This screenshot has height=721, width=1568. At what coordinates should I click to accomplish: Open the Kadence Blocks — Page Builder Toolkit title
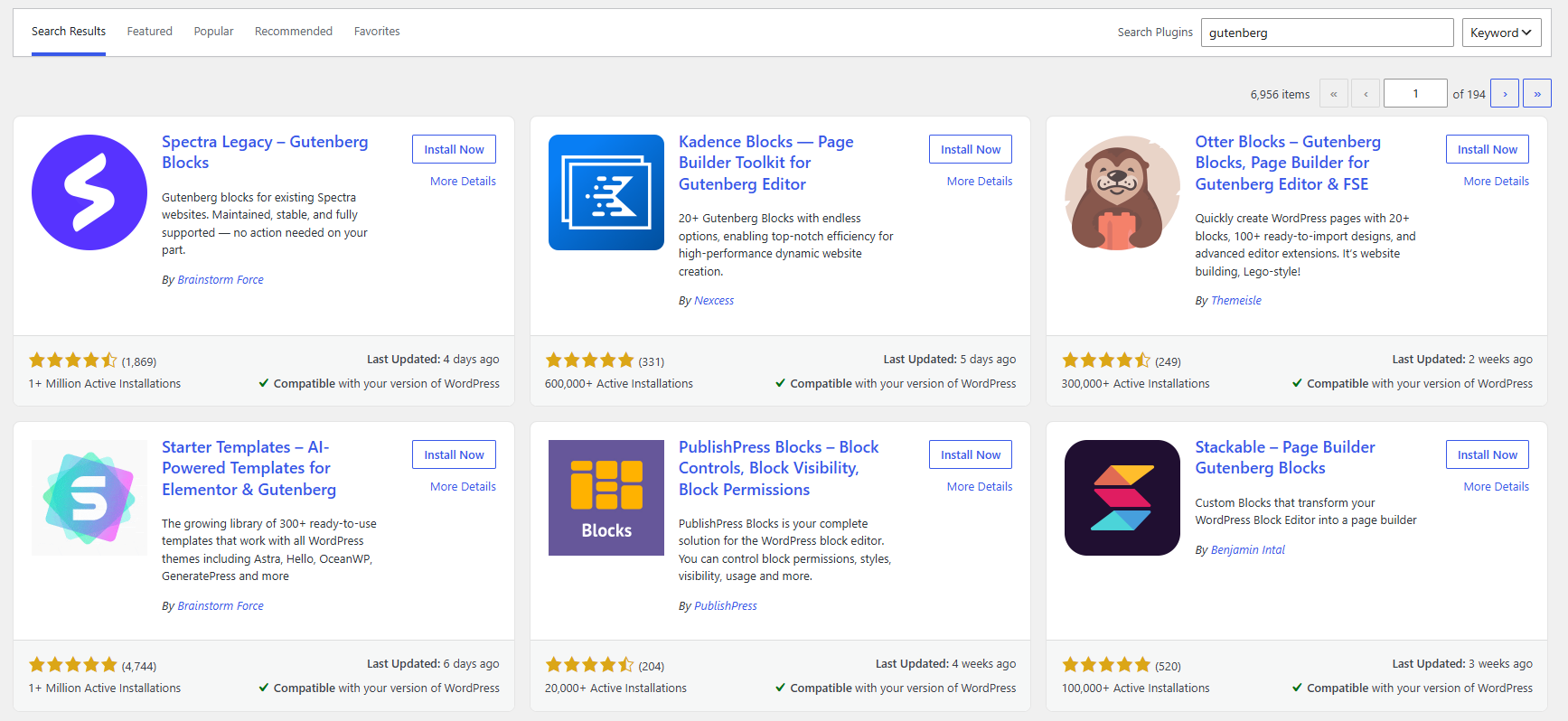pos(766,163)
